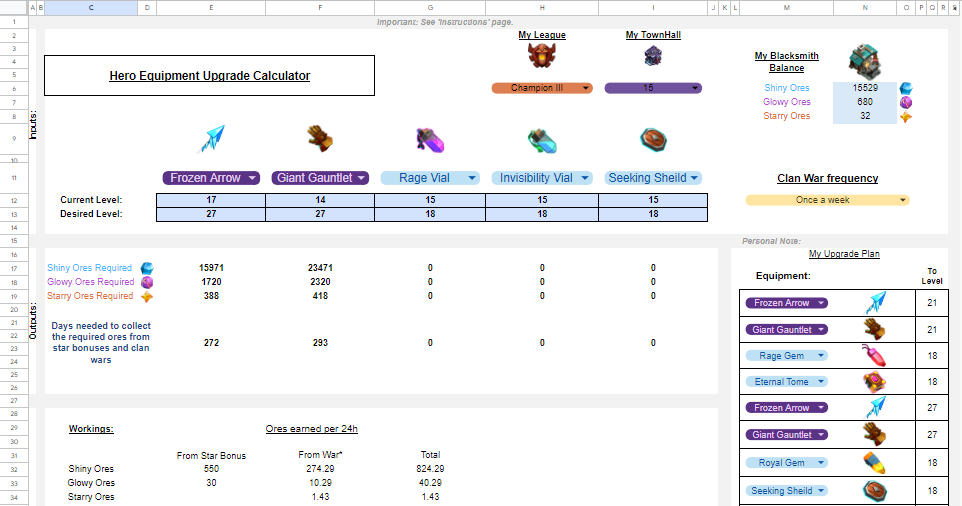962x506 pixels.
Task: Select Starry Ores balance cell 32
Action: (x=865, y=117)
